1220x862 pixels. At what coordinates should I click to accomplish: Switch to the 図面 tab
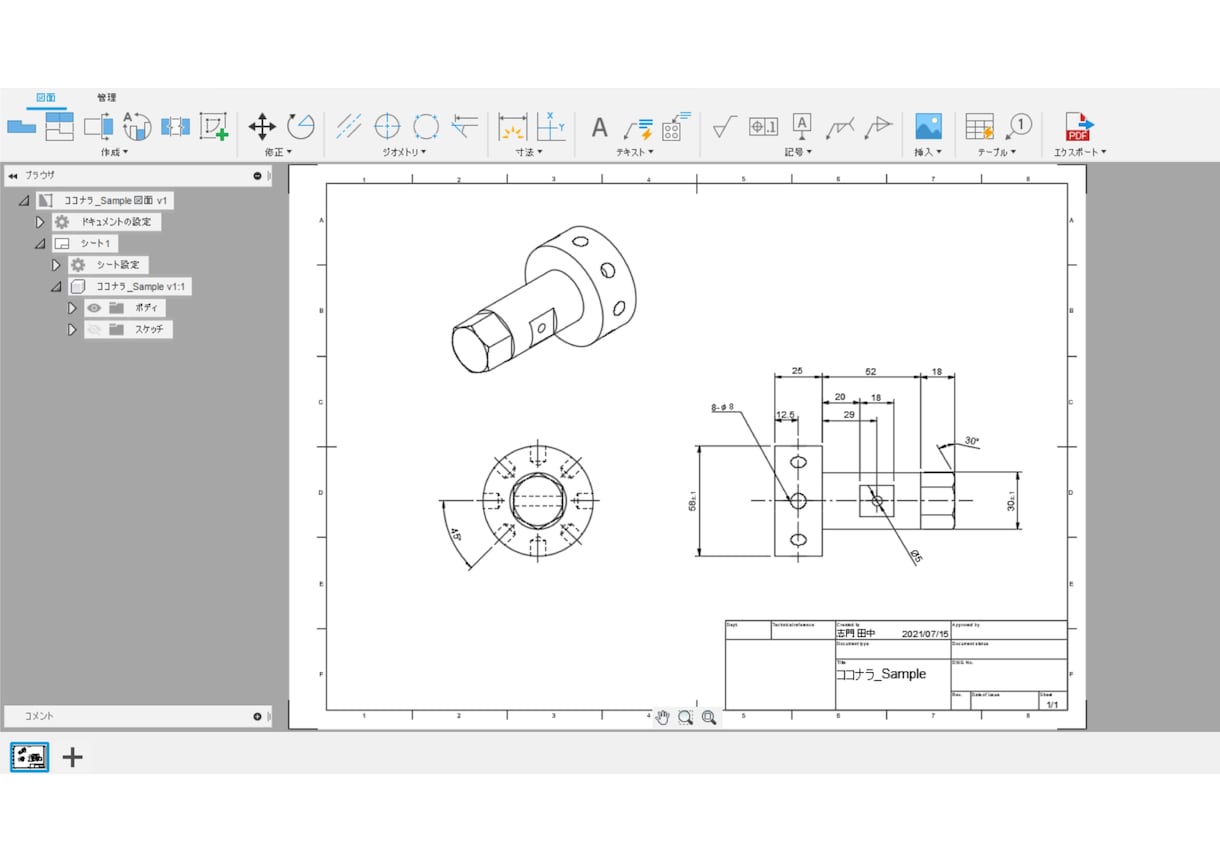click(46, 98)
